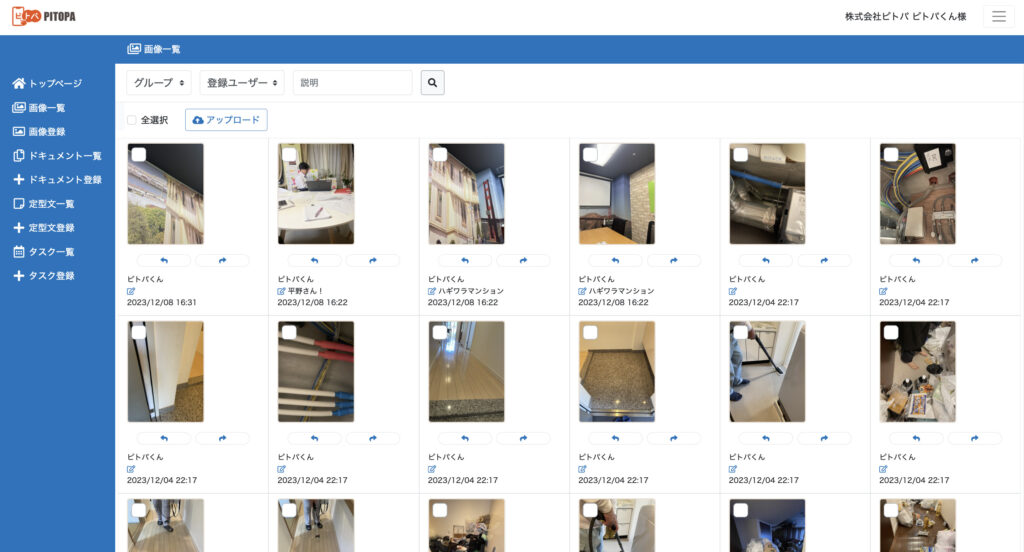Open the cluttered trash bags thumbnail
The height and width of the screenshot is (552, 1024).
click(x=918, y=372)
